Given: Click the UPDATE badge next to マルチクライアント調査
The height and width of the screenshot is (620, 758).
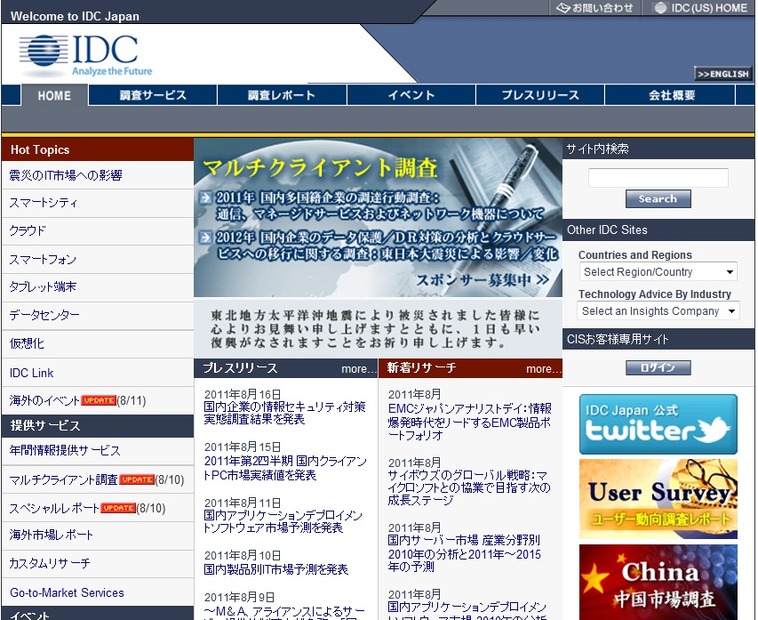Looking at the screenshot, I should [137, 479].
